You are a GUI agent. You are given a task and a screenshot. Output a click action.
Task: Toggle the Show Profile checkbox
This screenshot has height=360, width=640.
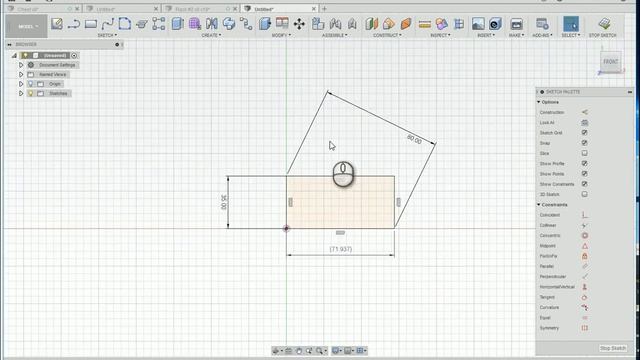coord(584,163)
